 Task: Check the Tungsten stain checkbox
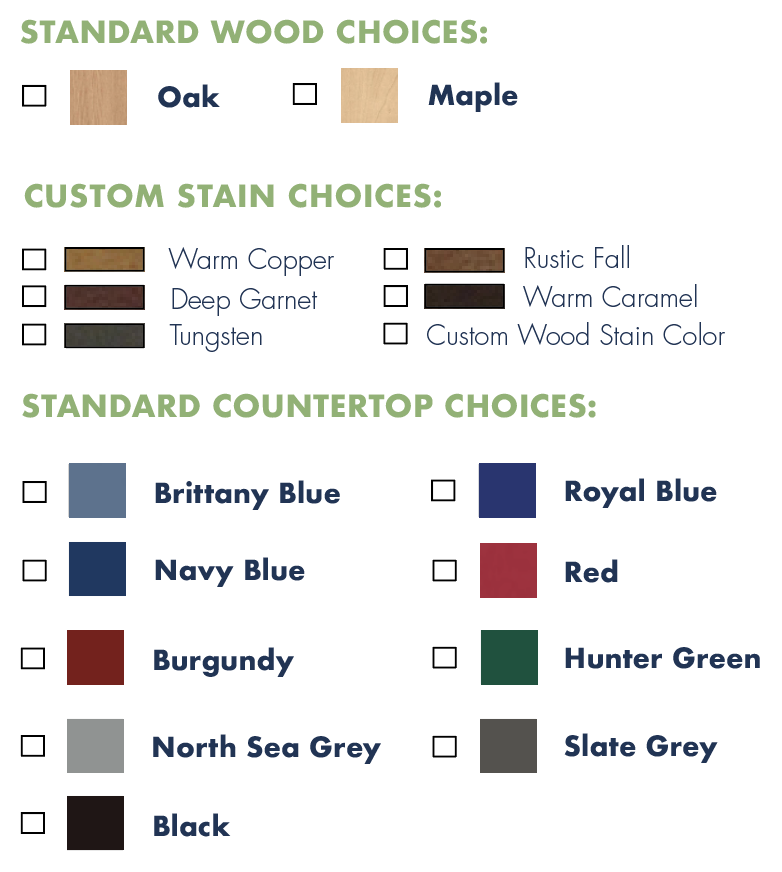point(34,335)
